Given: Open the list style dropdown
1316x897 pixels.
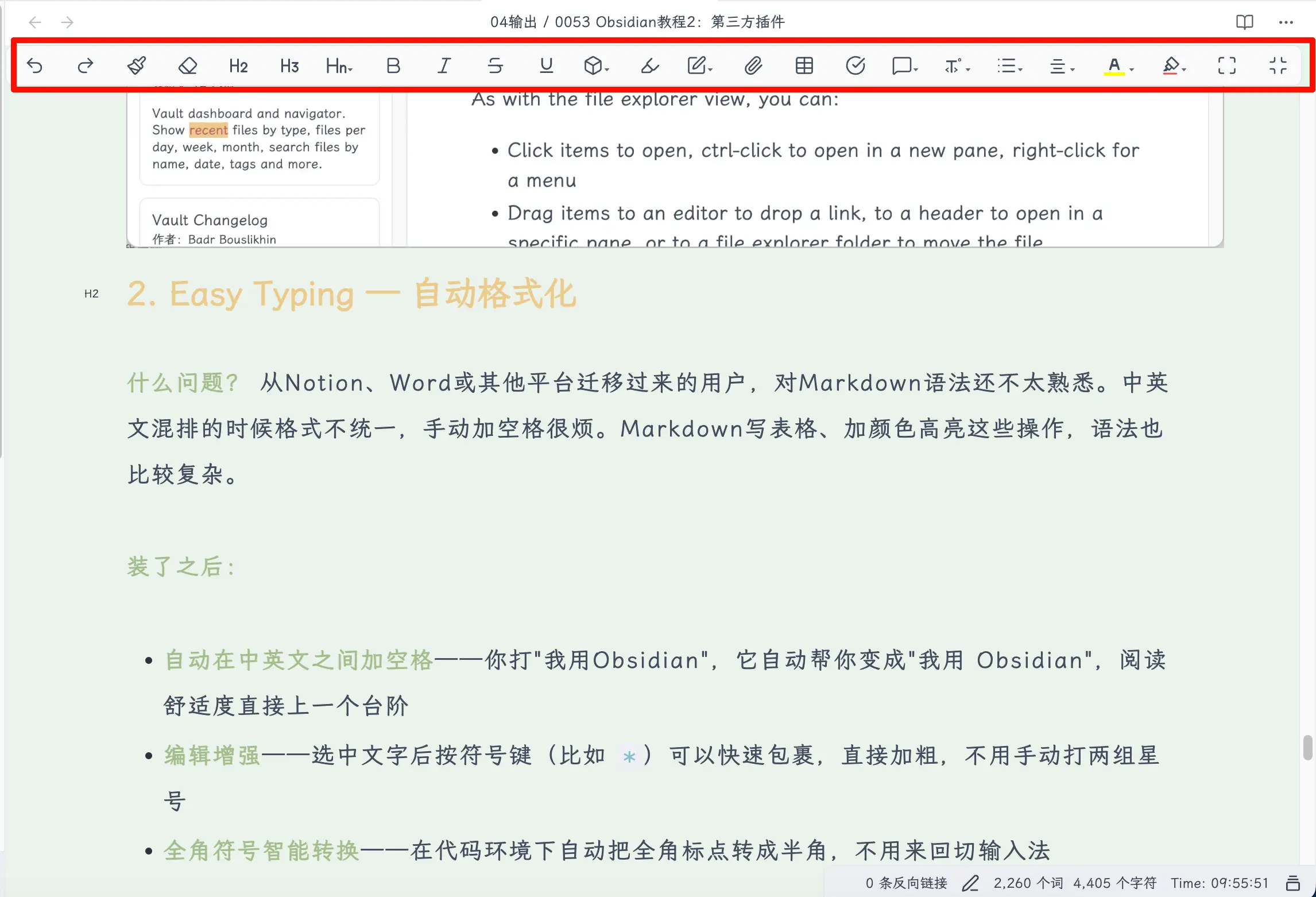Looking at the screenshot, I should (x=1009, y=66).
